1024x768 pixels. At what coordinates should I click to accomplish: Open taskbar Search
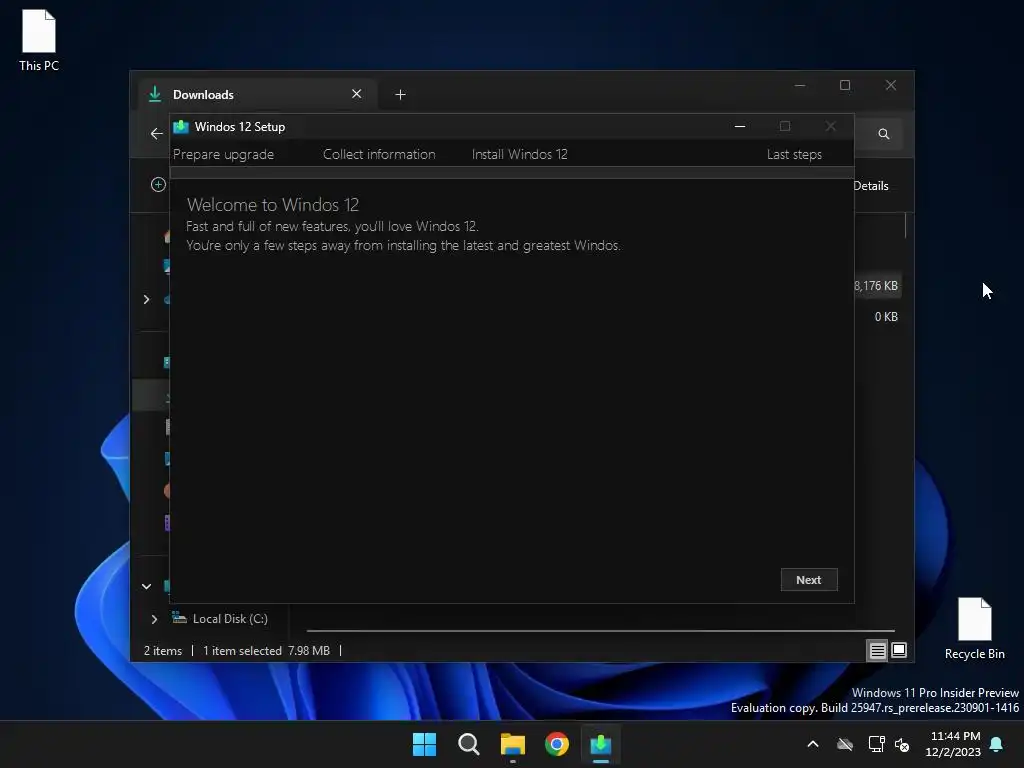(x=469, y=744)
